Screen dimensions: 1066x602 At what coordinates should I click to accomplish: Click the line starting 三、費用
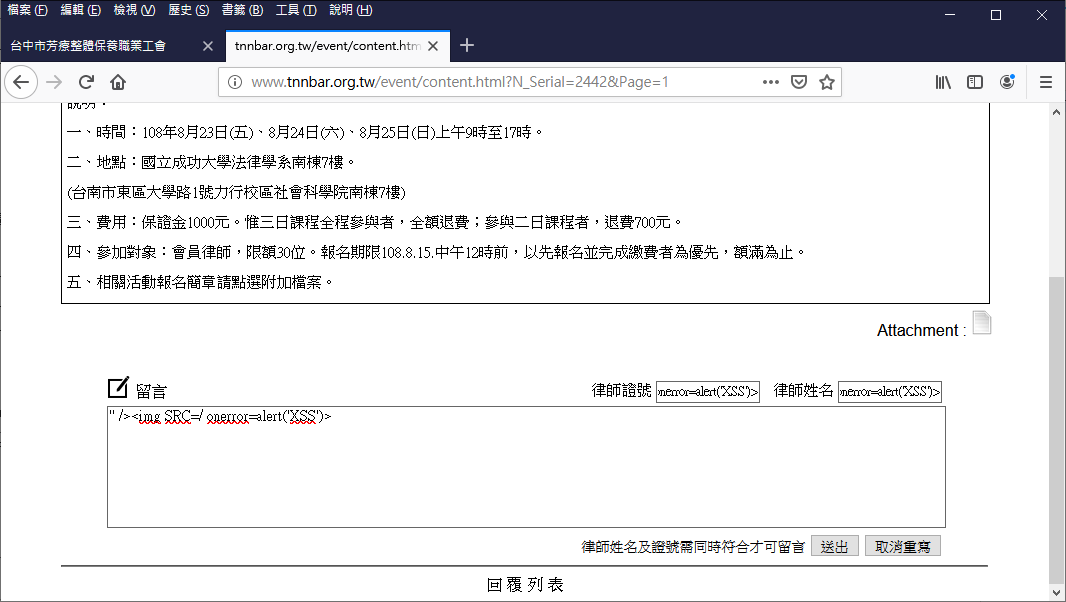(x=374, y=222)
